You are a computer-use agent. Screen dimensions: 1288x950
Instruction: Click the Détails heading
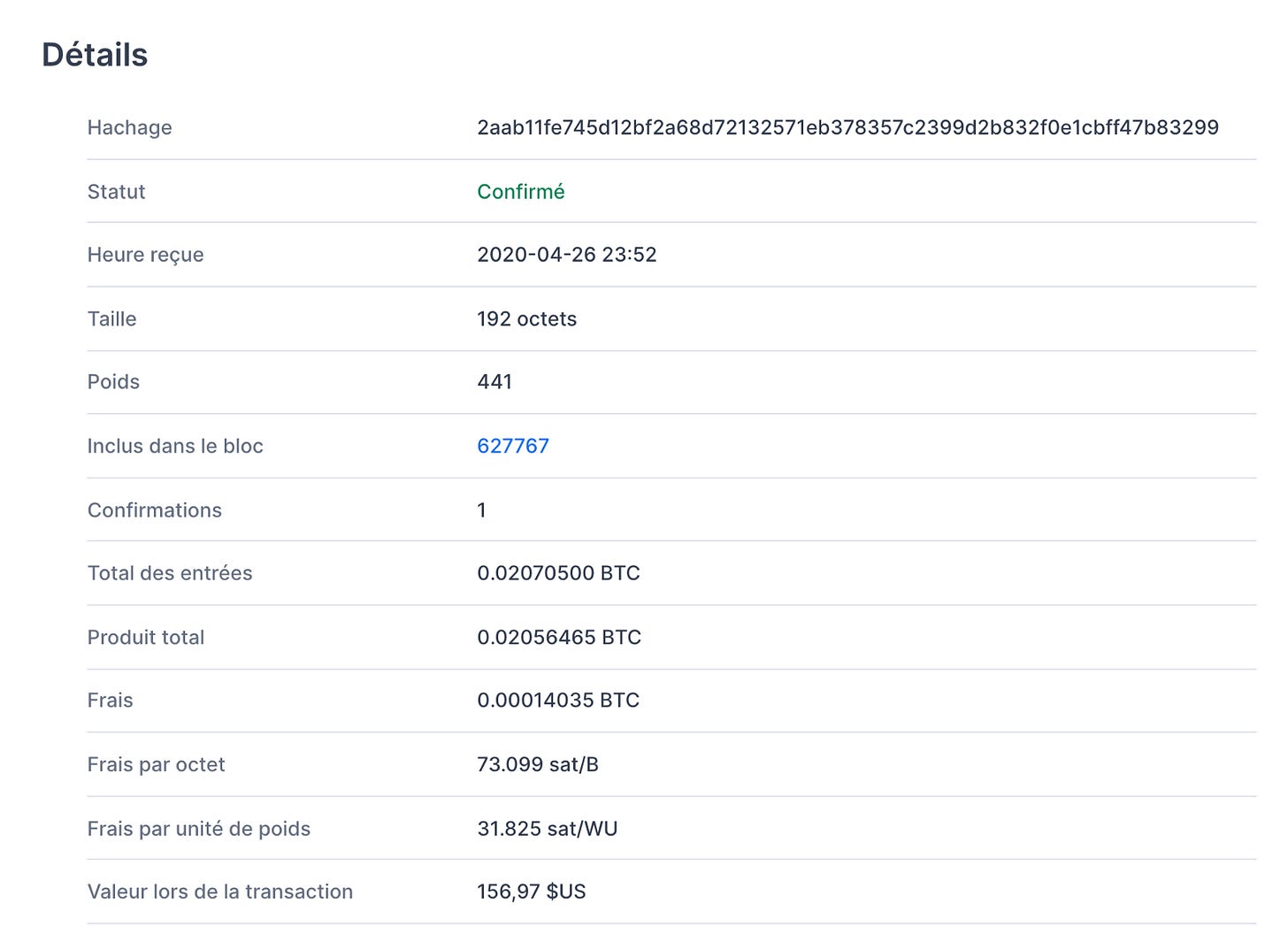95,55
